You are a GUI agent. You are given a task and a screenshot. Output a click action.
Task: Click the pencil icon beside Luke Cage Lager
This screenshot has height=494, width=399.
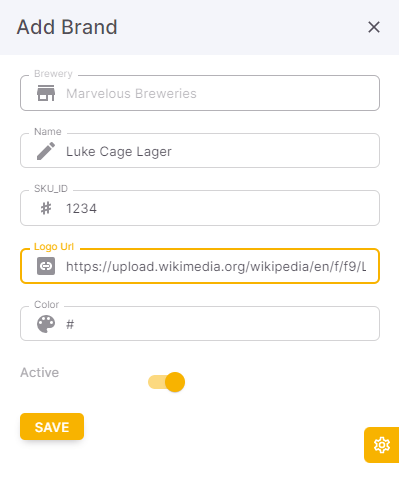click(46, 151)
